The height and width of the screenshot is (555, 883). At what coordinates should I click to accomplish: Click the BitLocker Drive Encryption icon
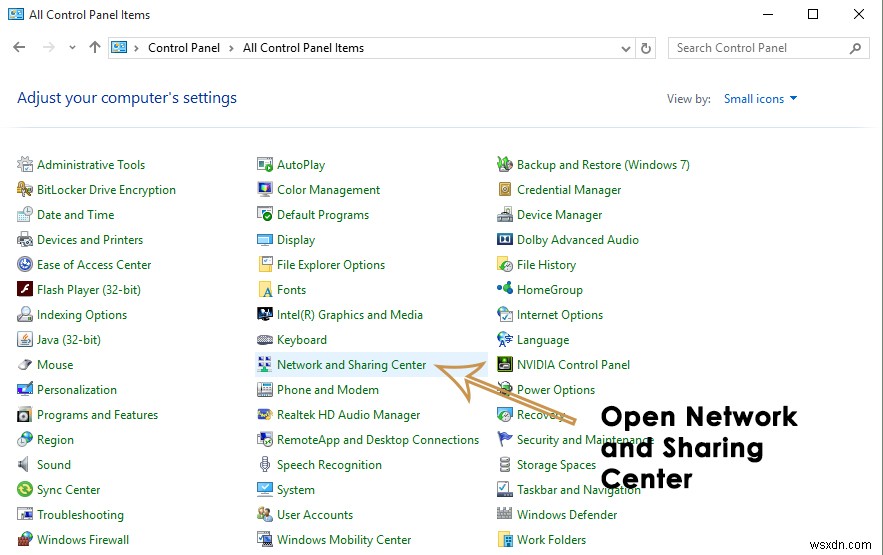25,190
